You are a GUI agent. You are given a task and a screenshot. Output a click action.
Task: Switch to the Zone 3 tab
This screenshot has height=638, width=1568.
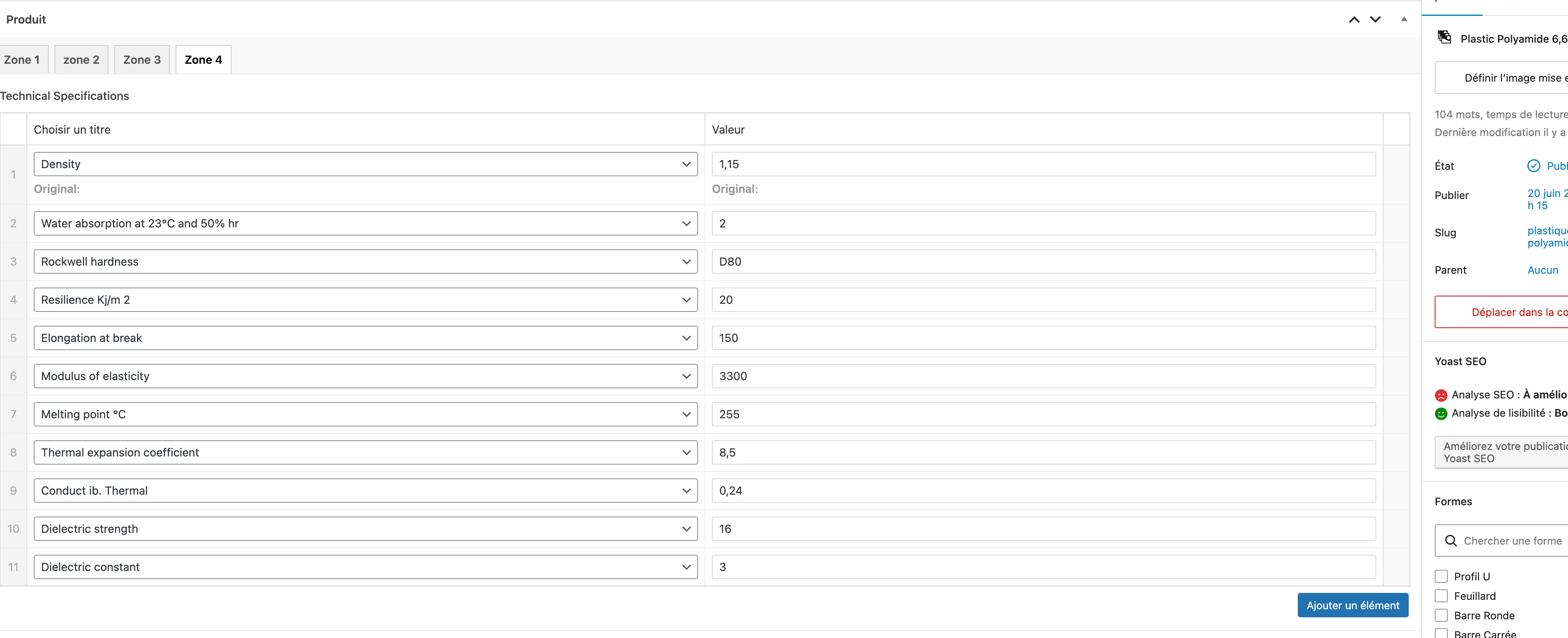[142, 60]
